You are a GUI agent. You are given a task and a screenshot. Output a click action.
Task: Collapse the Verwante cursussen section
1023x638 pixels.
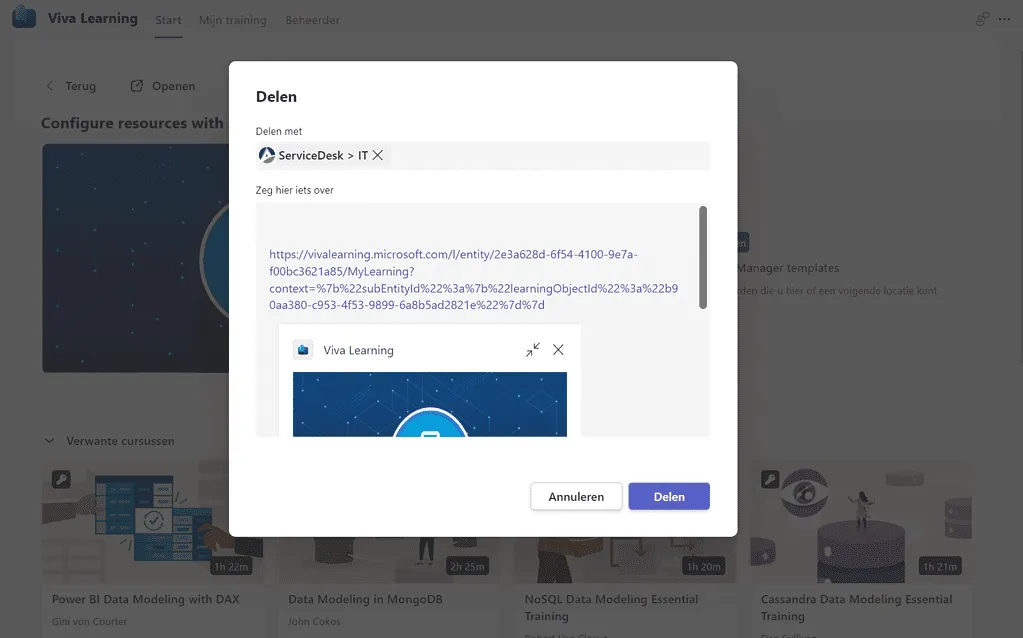coord(48,440)
